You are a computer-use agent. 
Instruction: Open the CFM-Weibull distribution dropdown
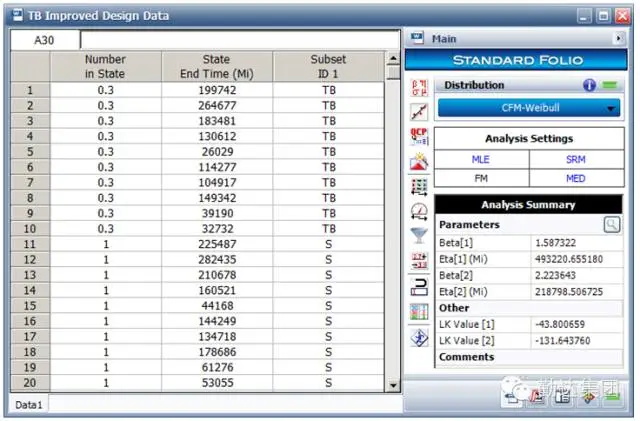coord(529,108)
